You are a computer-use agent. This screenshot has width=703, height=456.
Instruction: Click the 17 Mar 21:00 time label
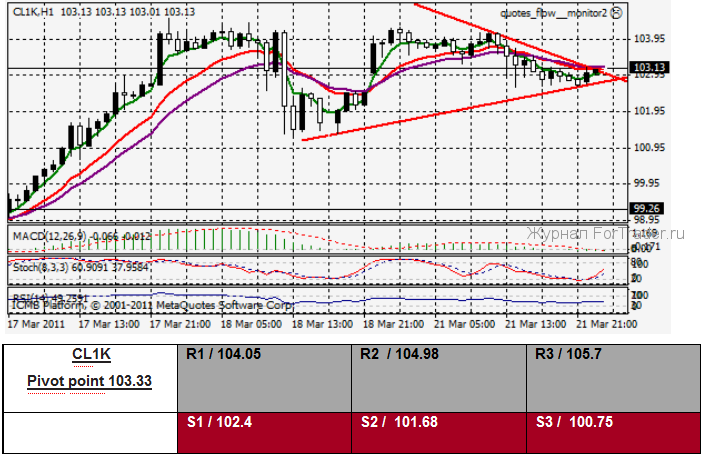(x=180, y=324)
